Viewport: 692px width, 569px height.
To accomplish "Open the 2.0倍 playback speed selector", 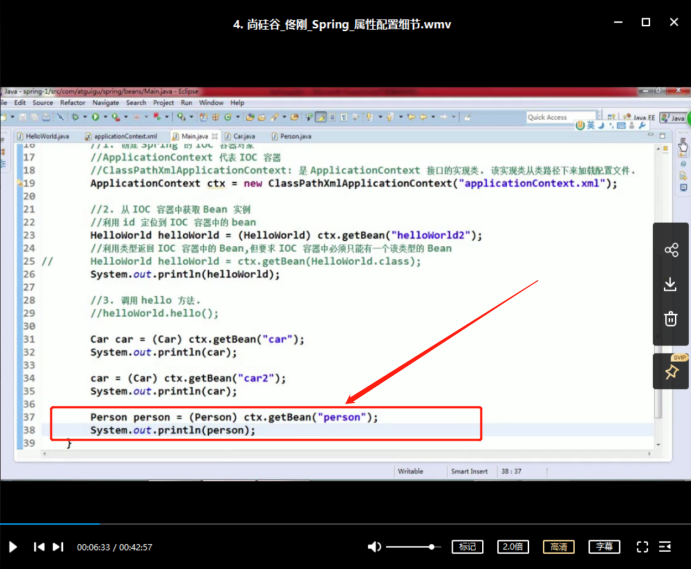I will pos(513,547).
